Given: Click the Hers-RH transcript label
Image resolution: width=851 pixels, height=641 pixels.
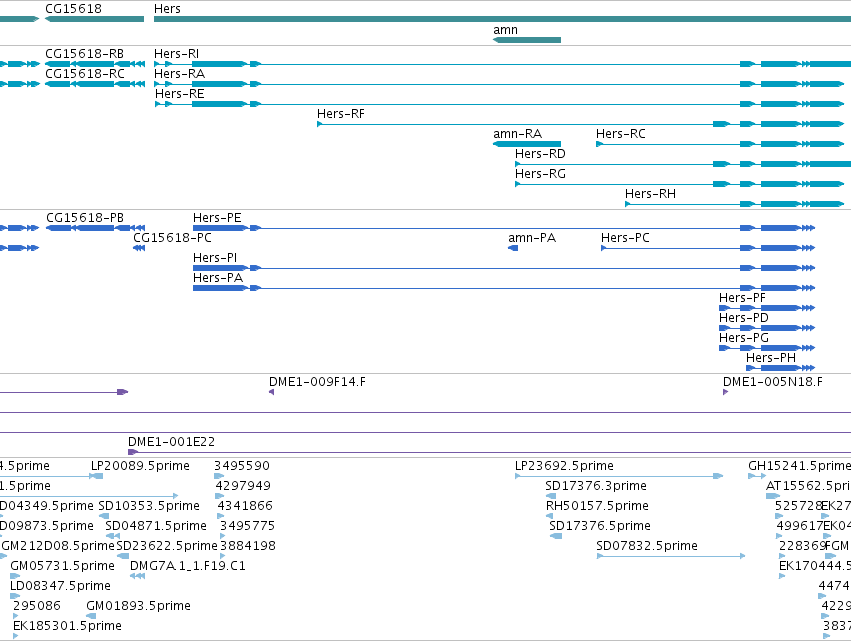Looking at the screenshot, I should [x=650, y=194].
